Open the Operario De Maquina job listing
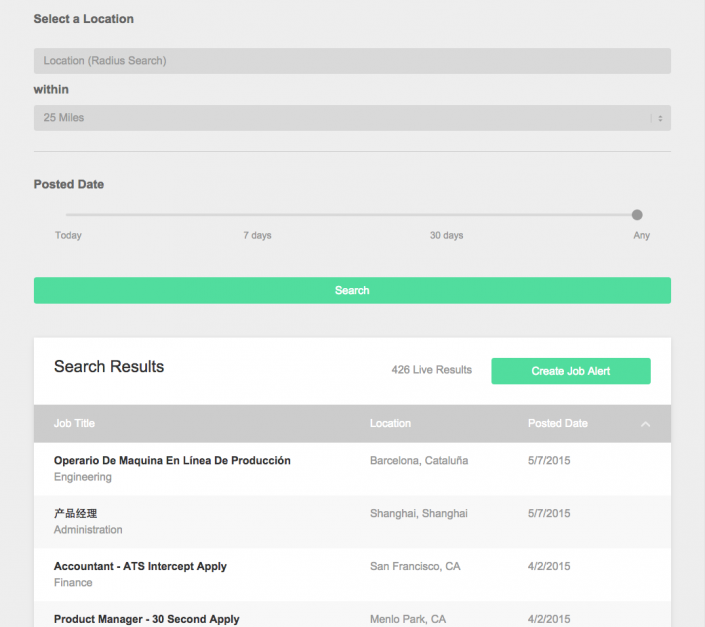The height and width of the screenshot is (627, 705). [172, 461]
